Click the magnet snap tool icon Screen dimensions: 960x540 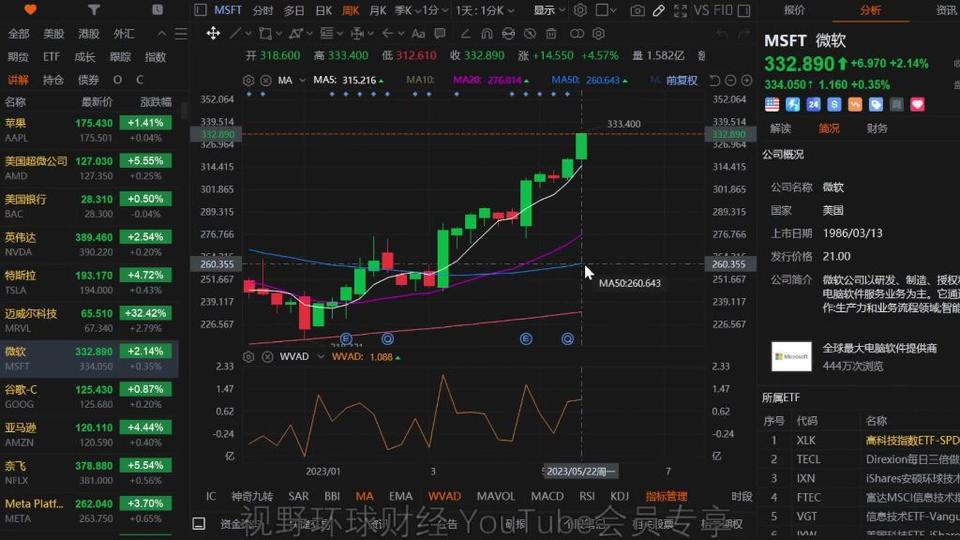pos(487,34)
